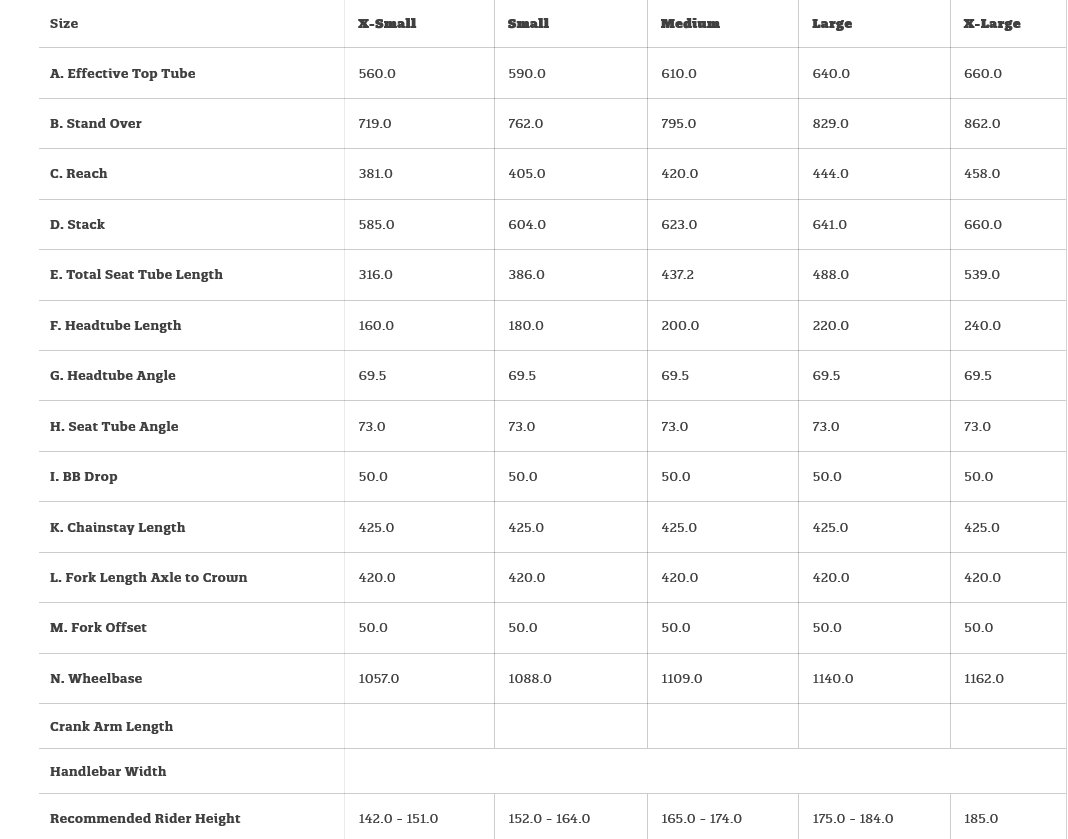Screen dimensions: 1068x839
Task: Click the Size header cell
Action: [64, 24]
